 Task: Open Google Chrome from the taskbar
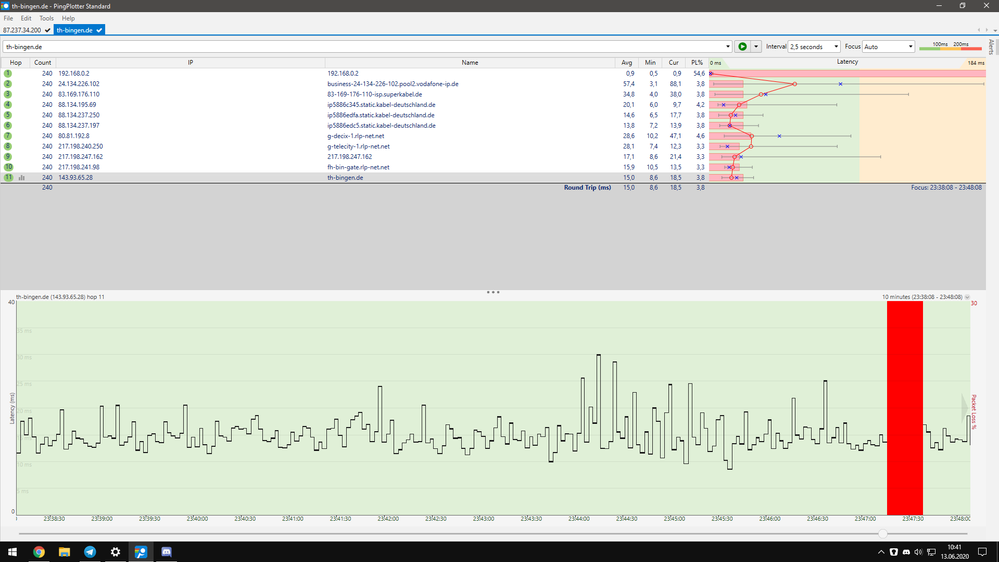tap(38, 551)
